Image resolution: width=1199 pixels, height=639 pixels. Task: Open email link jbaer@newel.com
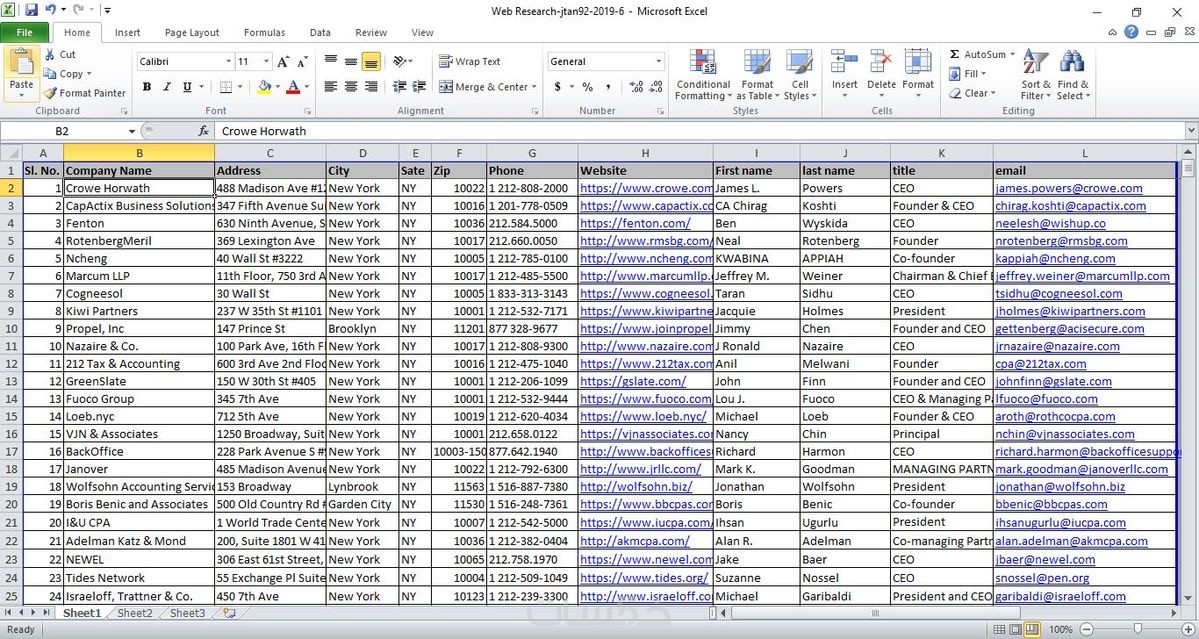tap(1045, 560)
